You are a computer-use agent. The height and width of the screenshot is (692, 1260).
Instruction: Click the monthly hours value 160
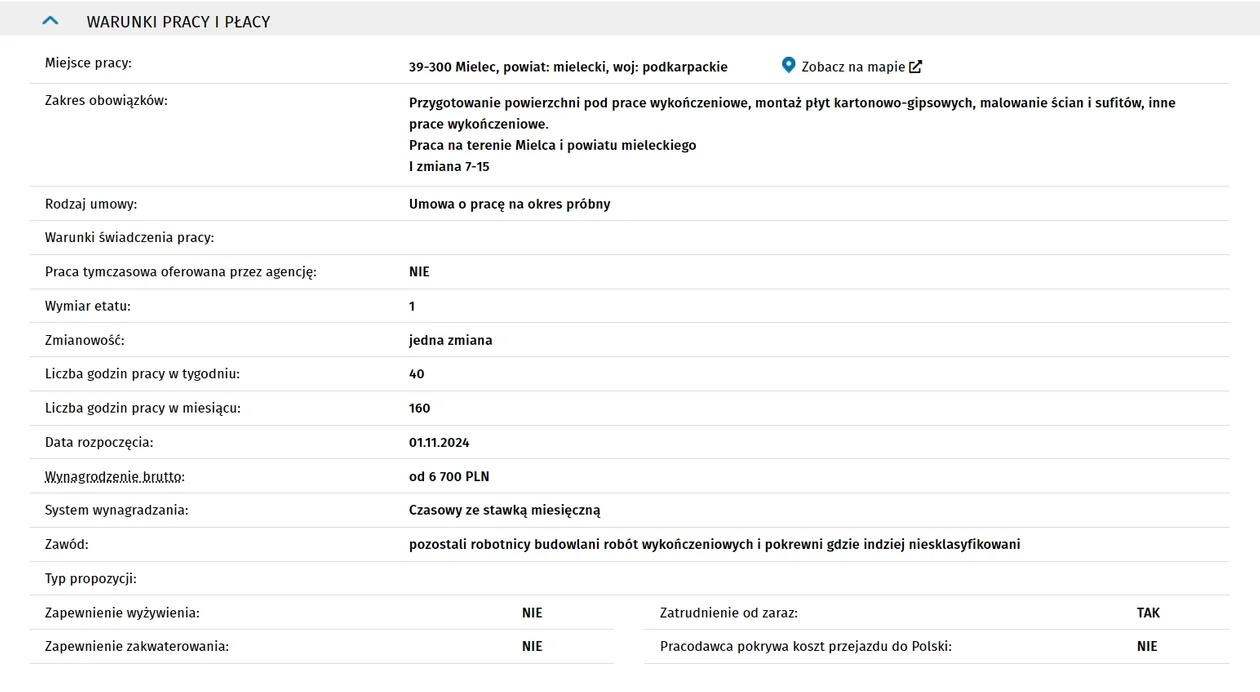[419, 408]
